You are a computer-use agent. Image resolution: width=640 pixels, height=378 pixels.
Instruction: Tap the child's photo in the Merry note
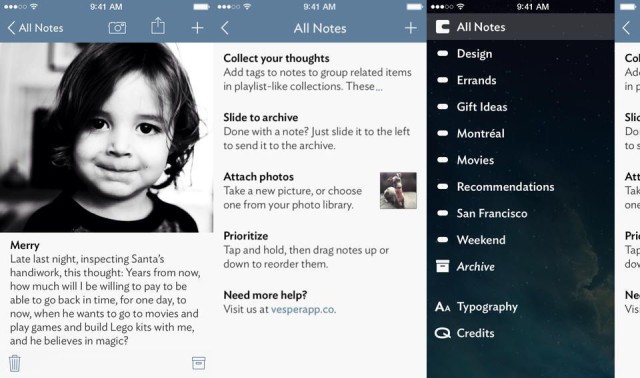(106, 138)
